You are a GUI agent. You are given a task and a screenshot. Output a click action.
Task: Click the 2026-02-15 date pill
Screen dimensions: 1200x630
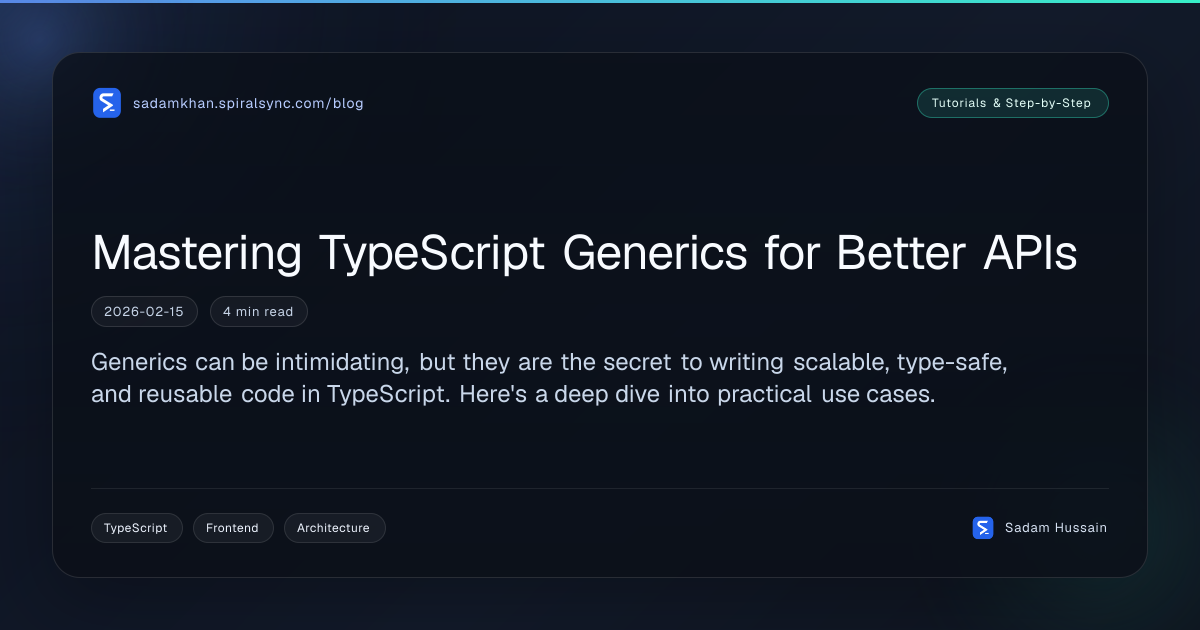[x=144, y=312]
